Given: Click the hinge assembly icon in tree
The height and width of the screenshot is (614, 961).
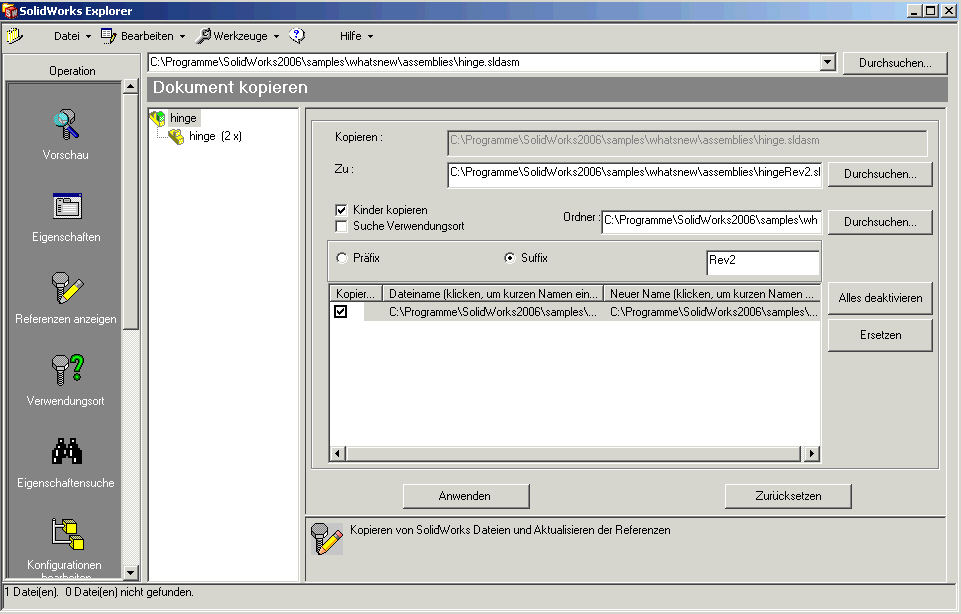Looking at the screenshot, I should pyautogui.click(x=158, y=118).
